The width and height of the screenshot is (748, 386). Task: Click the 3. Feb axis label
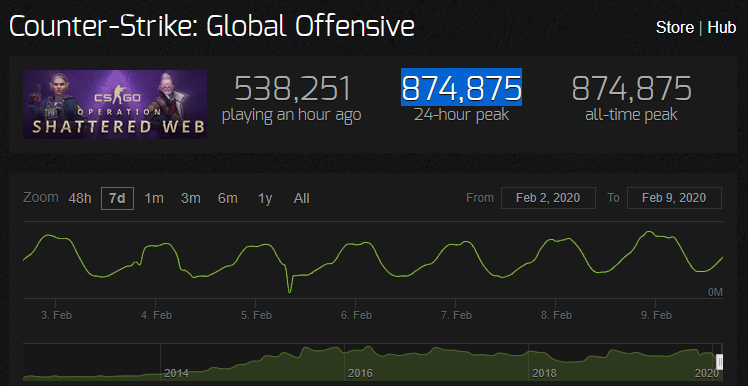pos(56,315)
